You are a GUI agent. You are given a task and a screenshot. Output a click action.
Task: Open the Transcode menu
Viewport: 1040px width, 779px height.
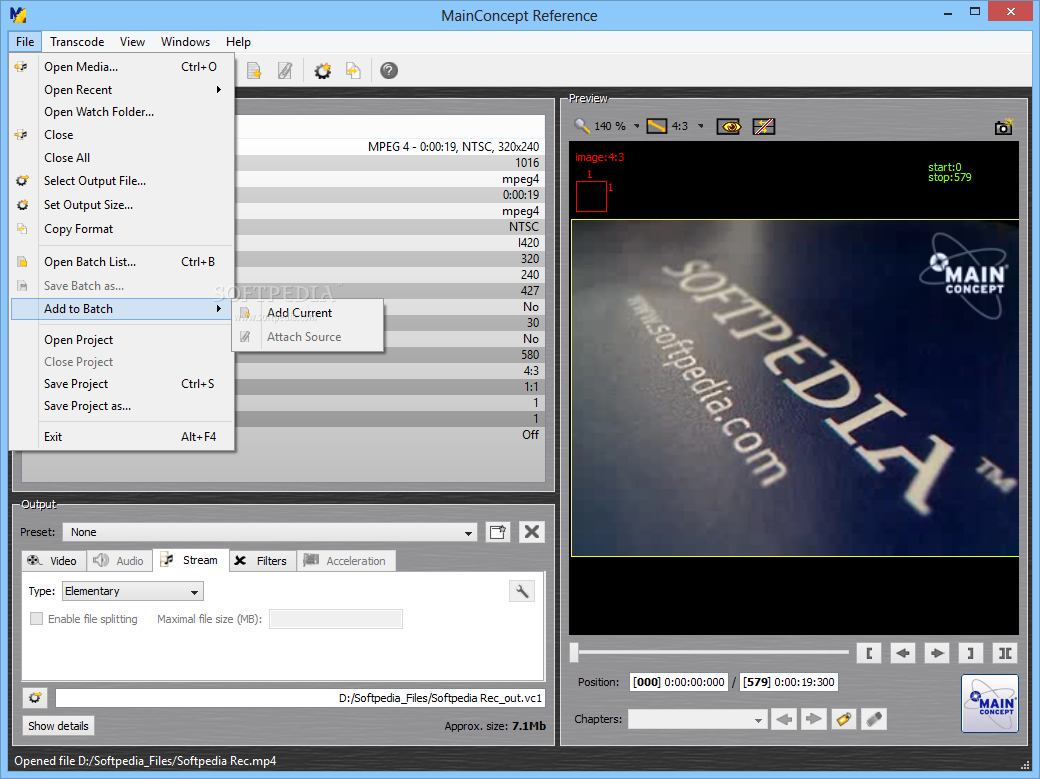[x=77, y=42]
